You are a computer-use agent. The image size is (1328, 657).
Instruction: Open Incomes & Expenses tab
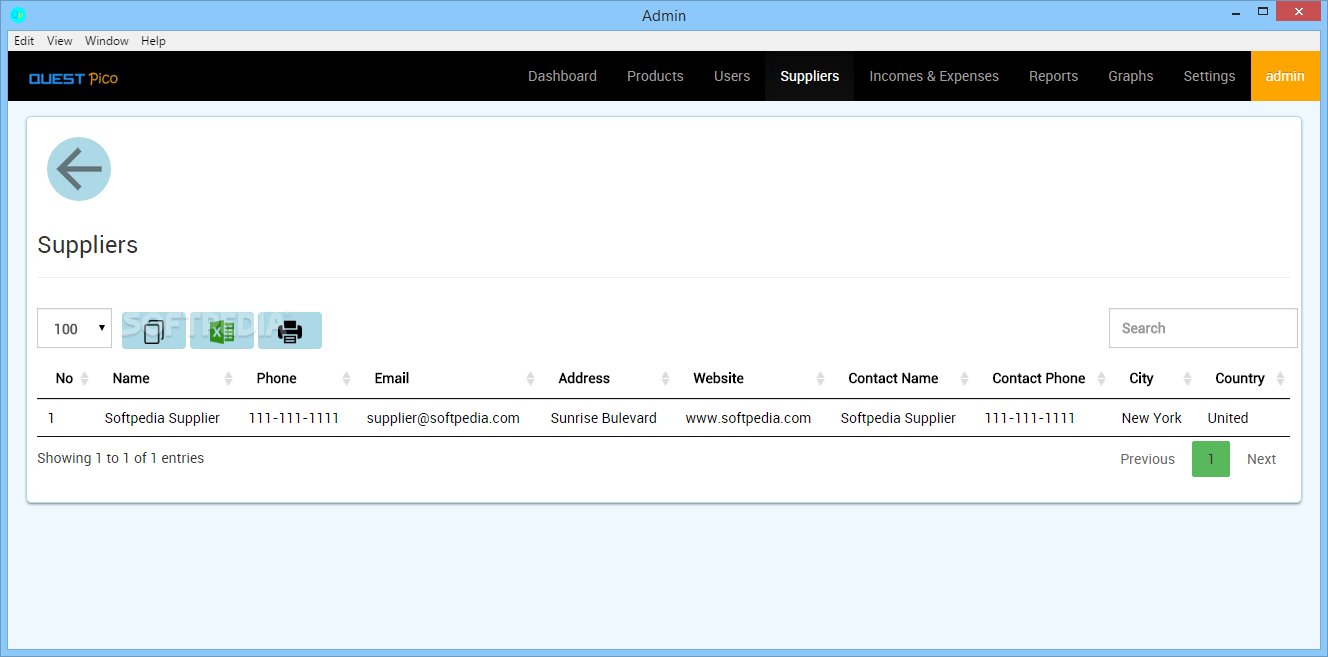point(934,76)
